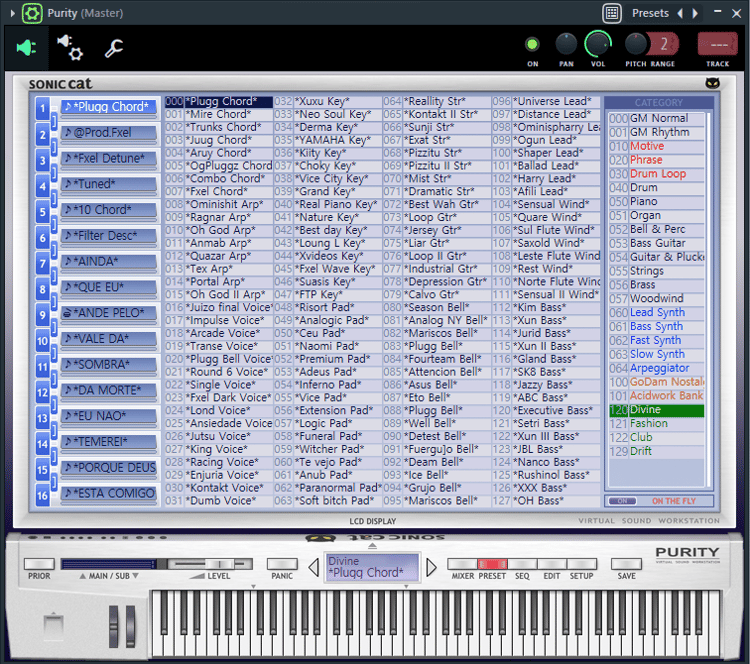The width and height of the screenshot is (750, 664).
Task: Select the Acidwork Bank category
Action: click(656, 396)
